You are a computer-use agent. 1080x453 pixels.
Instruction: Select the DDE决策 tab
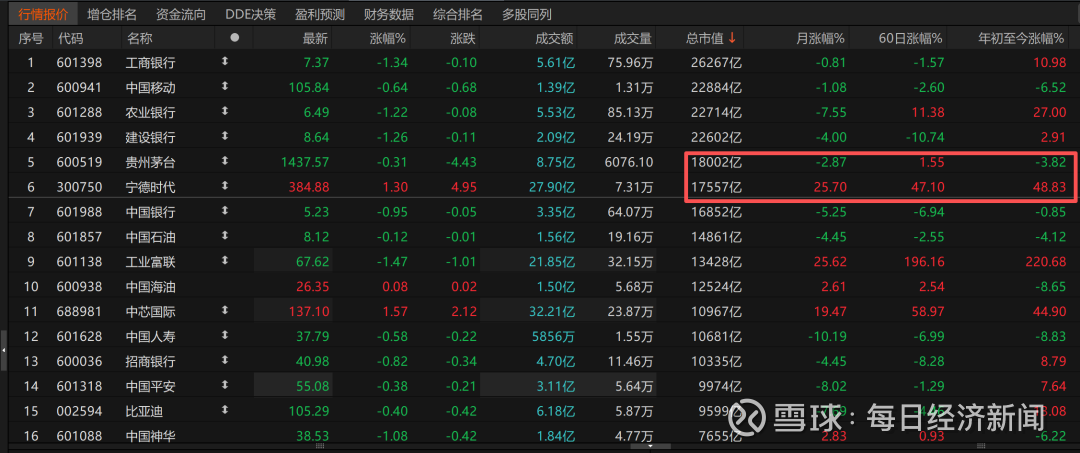251,14
